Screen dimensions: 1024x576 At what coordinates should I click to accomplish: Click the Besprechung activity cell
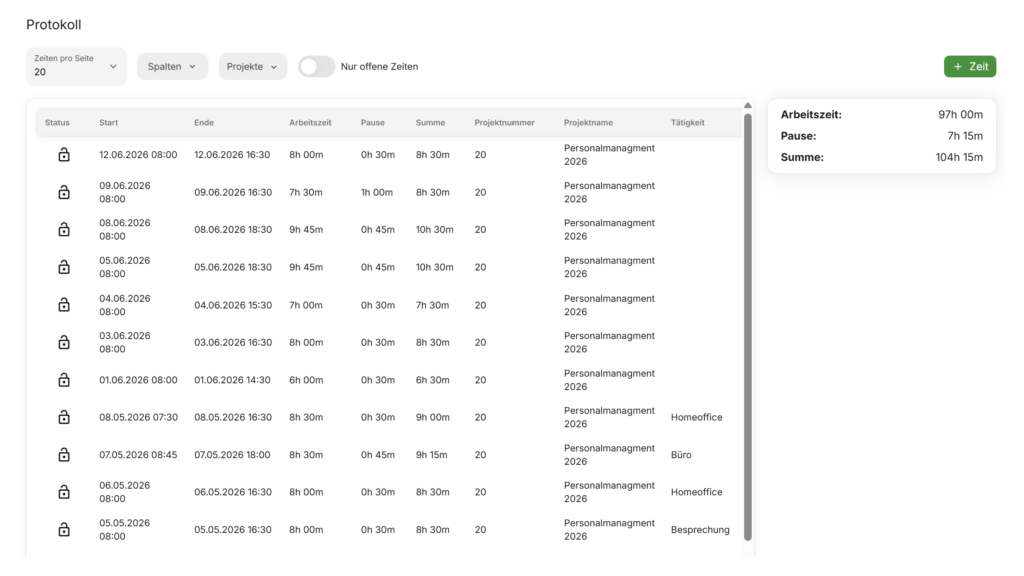pyautogui.click(x=700, y=530)
